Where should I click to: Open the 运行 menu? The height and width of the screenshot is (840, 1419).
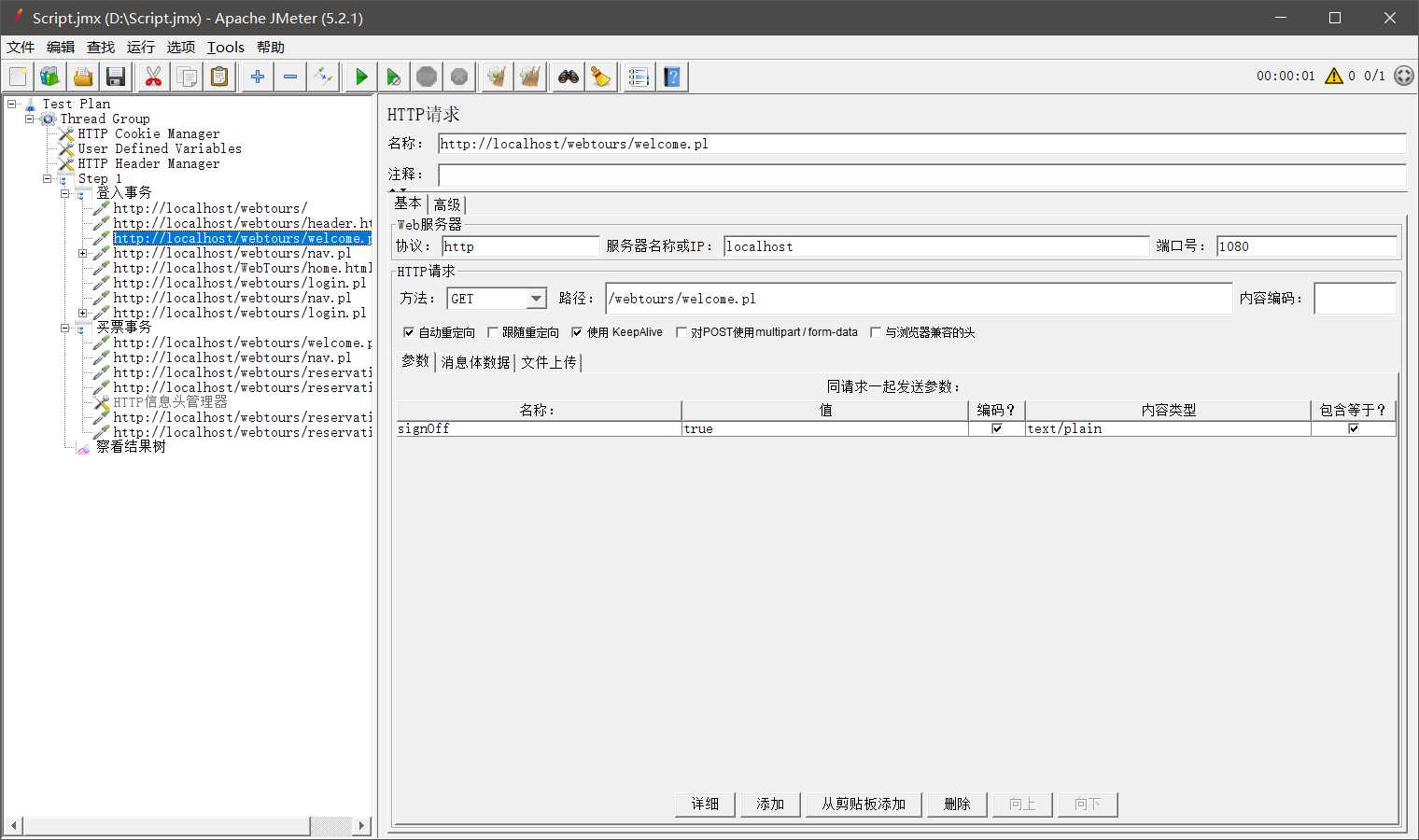pyautogui.click(x=141, y=47)
